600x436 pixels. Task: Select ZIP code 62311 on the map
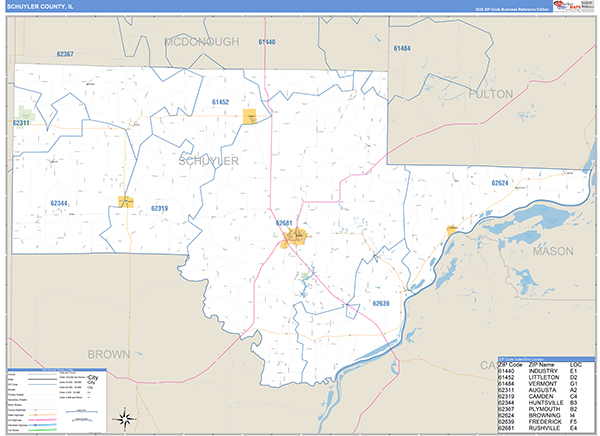(x=21, y=123)
